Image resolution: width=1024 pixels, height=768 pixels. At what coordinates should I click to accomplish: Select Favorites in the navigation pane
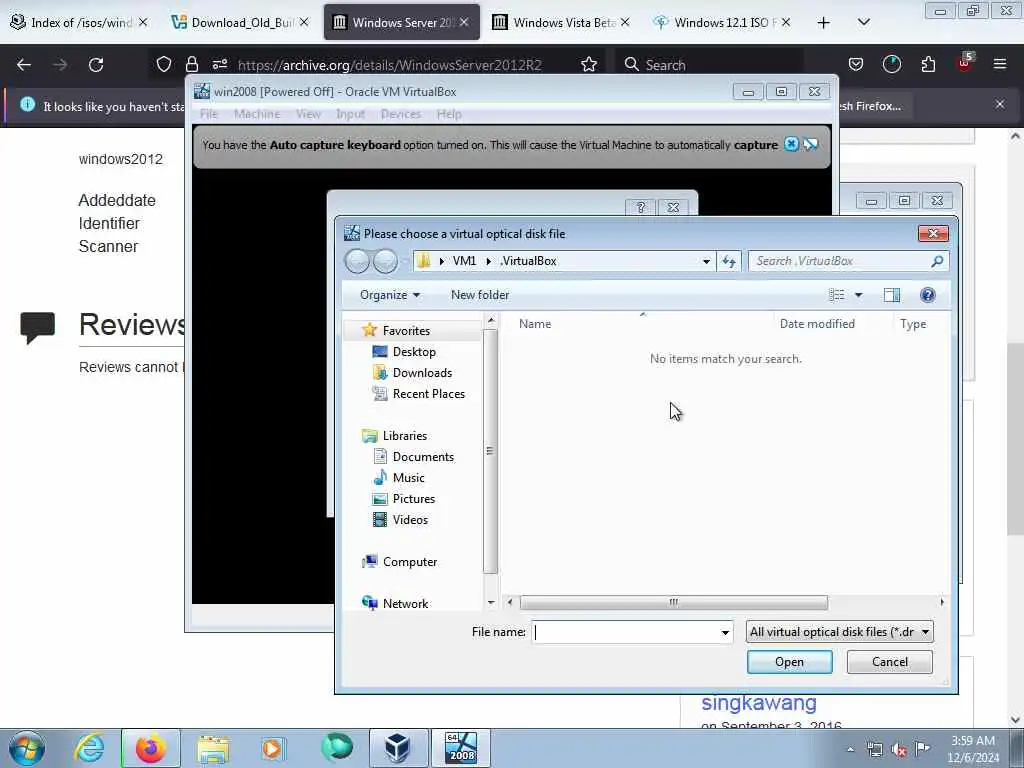click(x=406, y=330)
